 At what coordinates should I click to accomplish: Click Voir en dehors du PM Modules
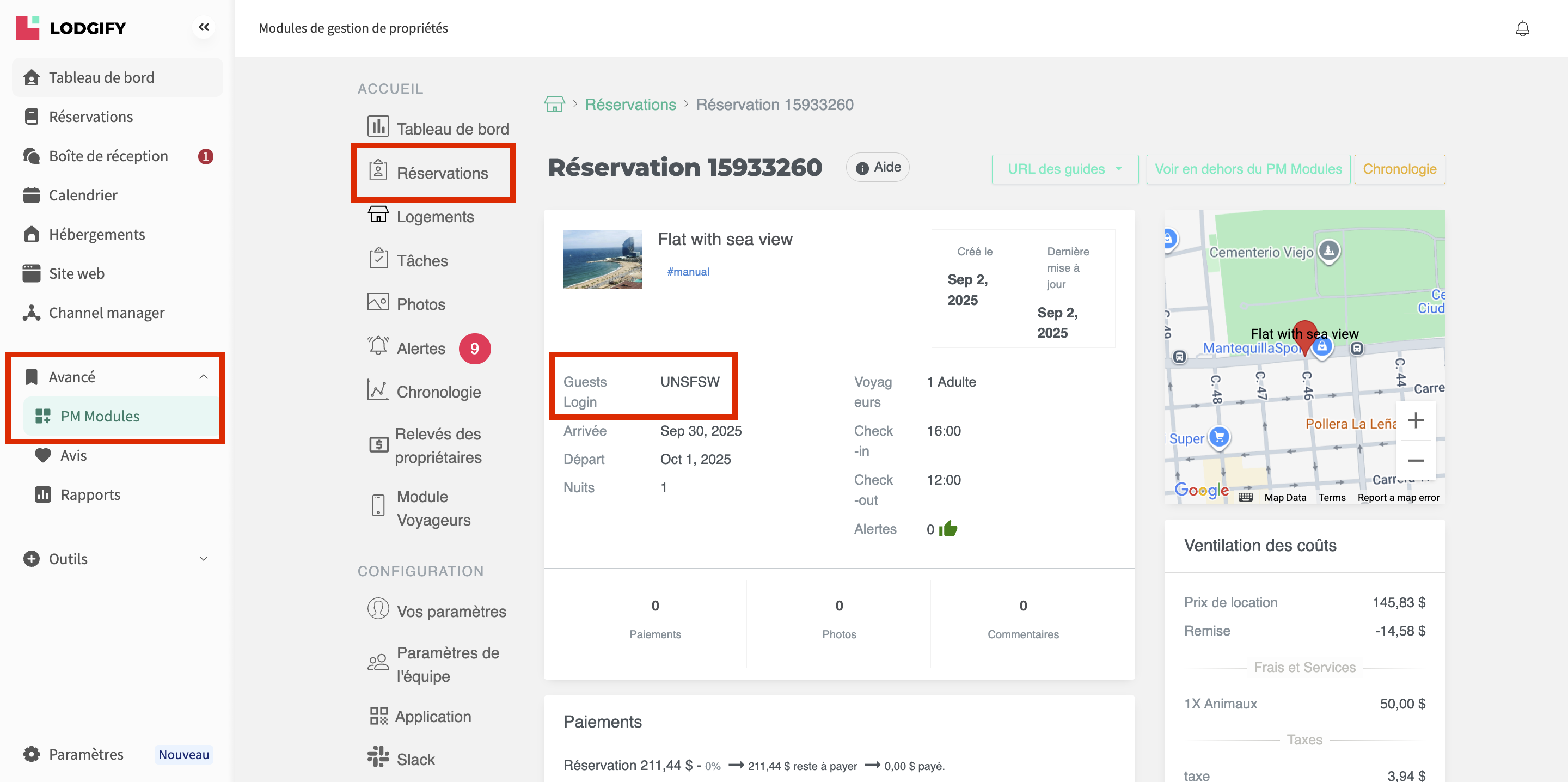click(1248, 169)
